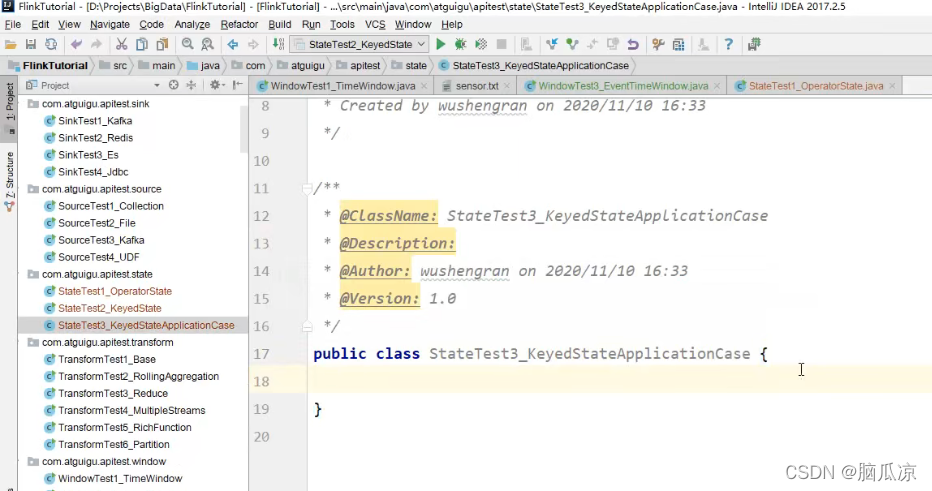Screen dimensions: 932x491
Task: Click the apitest breadcrumb folder
Action: click(358, 65)
